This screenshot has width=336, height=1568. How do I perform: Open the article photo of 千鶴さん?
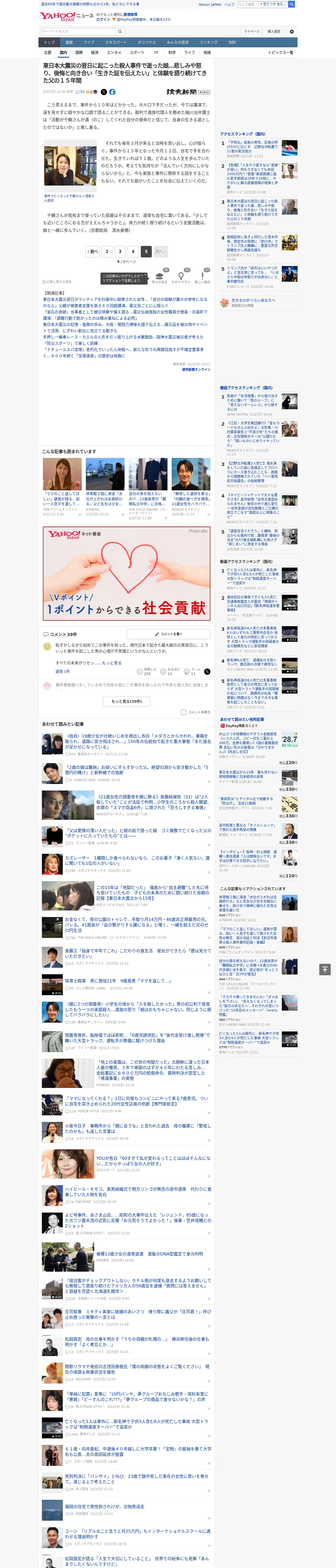coord(70,166)
